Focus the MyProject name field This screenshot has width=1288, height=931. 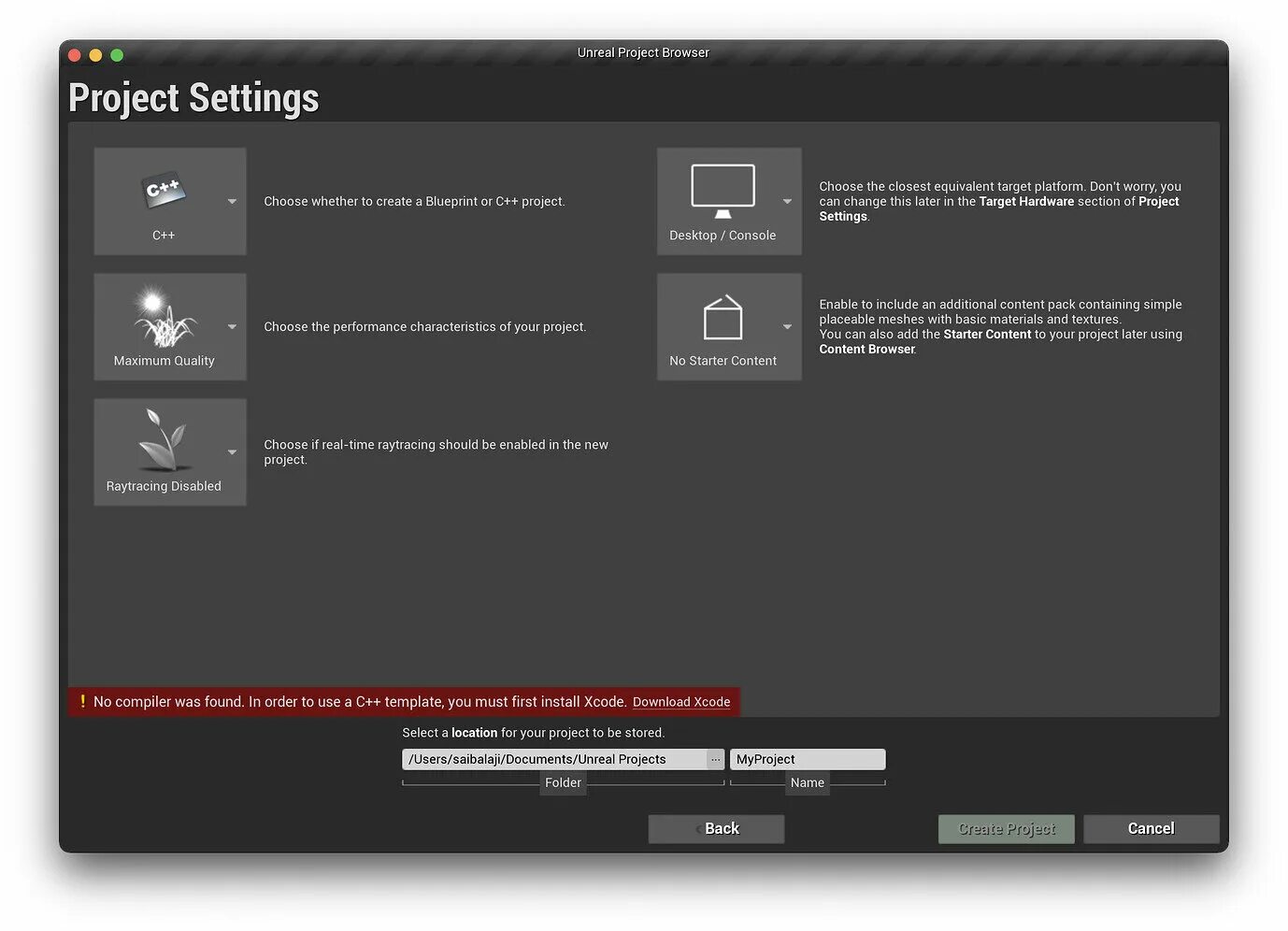click(808, 760)
